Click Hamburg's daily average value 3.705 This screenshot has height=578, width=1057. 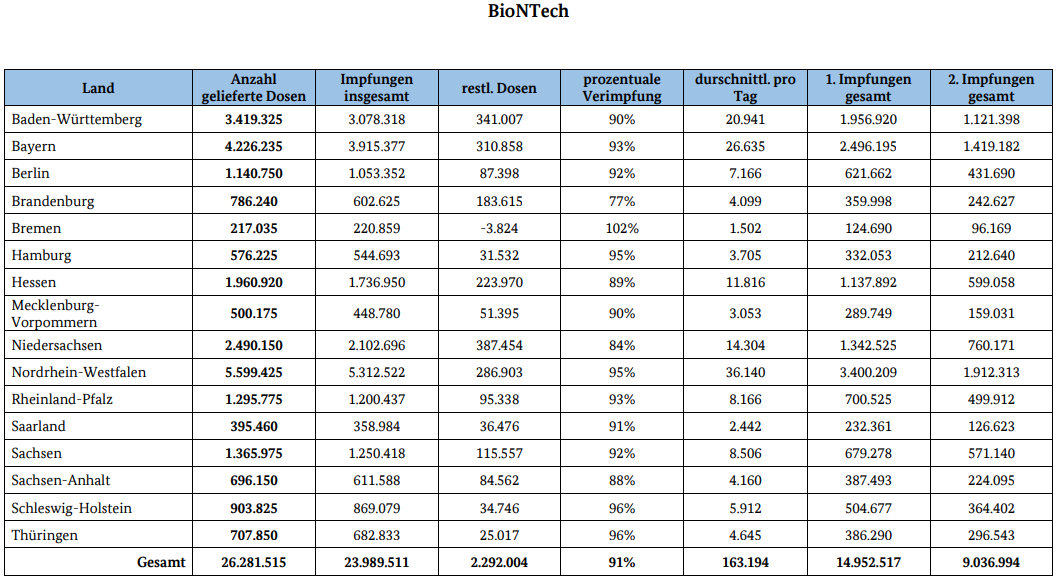pos(745,255)
